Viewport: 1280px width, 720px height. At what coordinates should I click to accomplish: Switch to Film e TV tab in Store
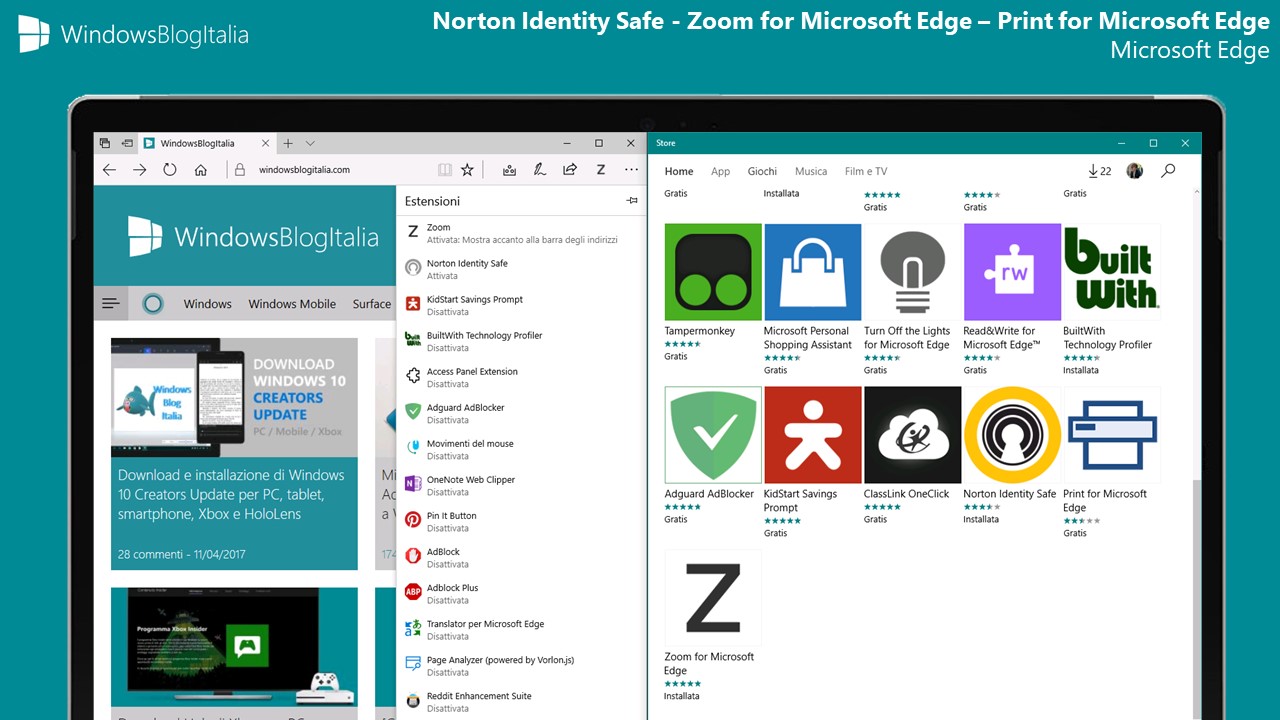(866, 171)
